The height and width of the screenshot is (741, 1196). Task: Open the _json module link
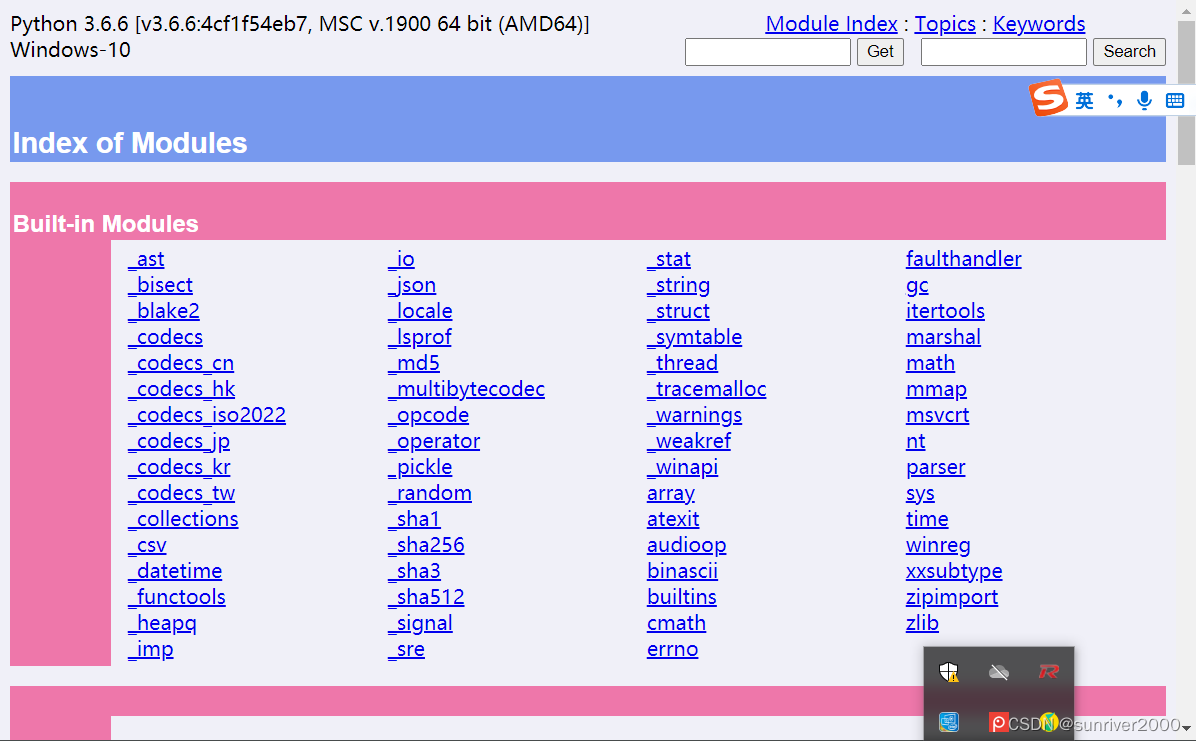click(412, 285)
